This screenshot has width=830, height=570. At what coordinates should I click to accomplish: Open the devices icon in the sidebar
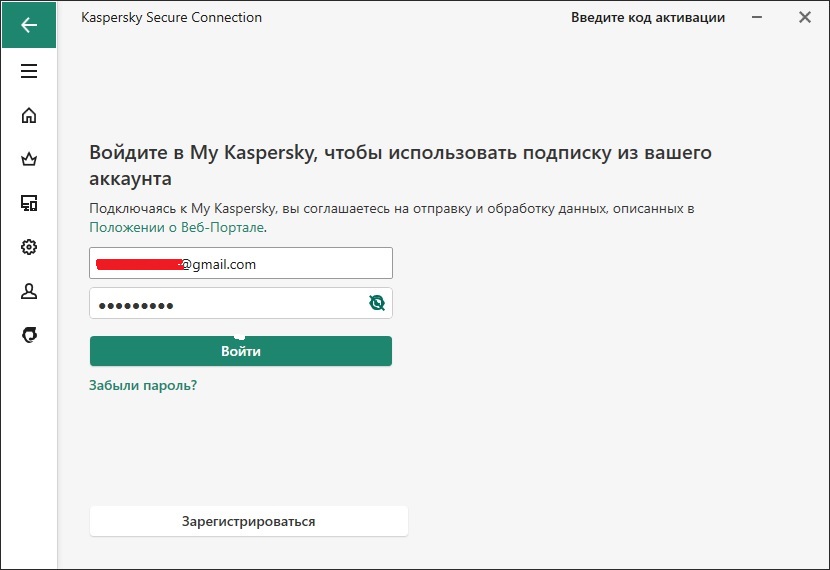(29, 203)
